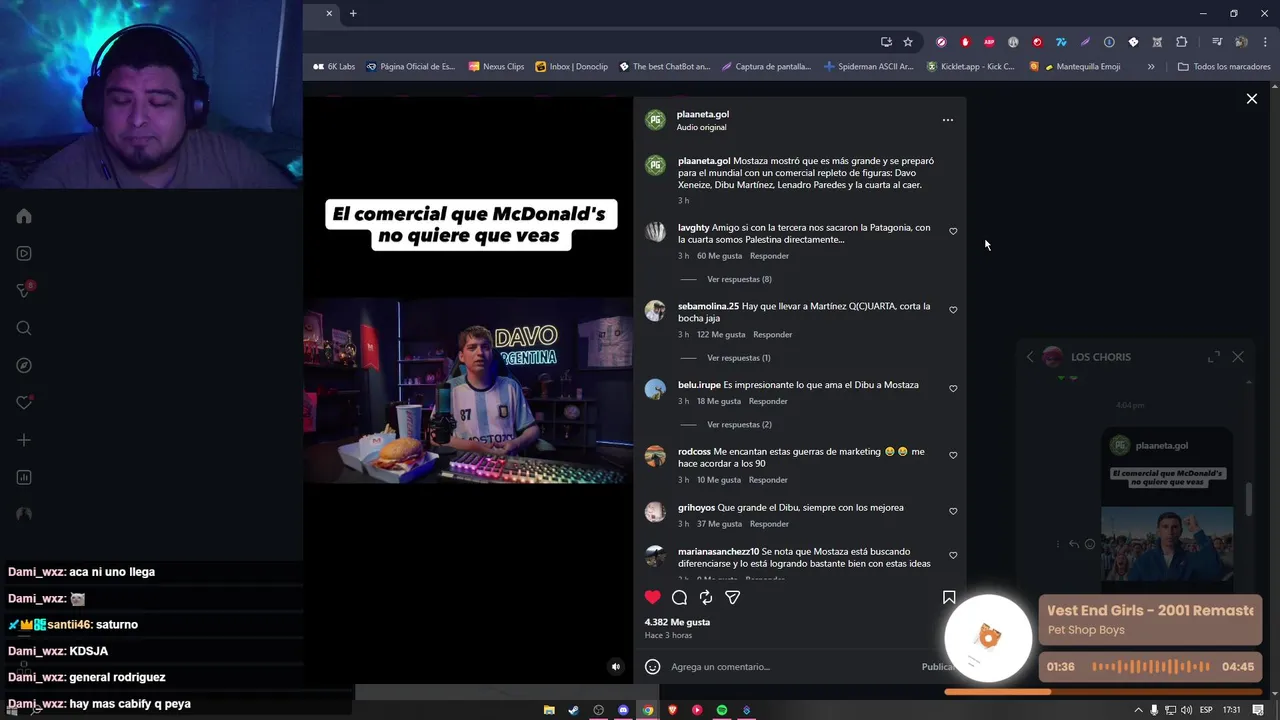Click the repost icon under post
This screenshot has width=1280, height=720.
pyautogui.click(x=706, y=597)
